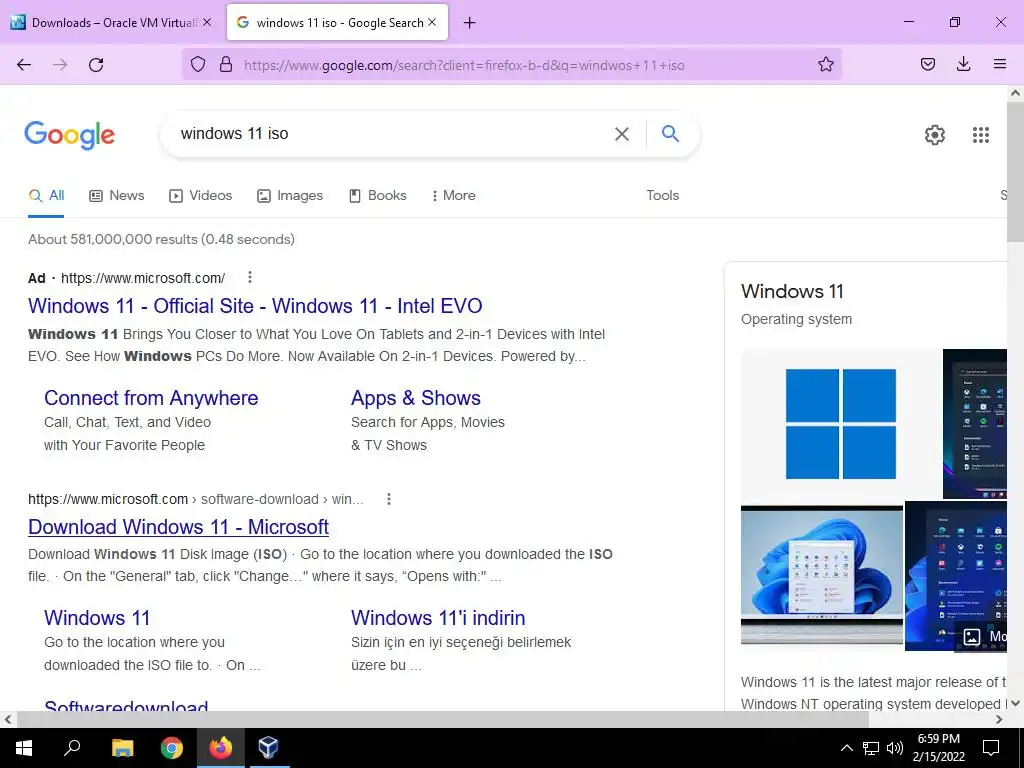Open the Save to Pocket icon
1024x768 pixels.
coord(928,64)
